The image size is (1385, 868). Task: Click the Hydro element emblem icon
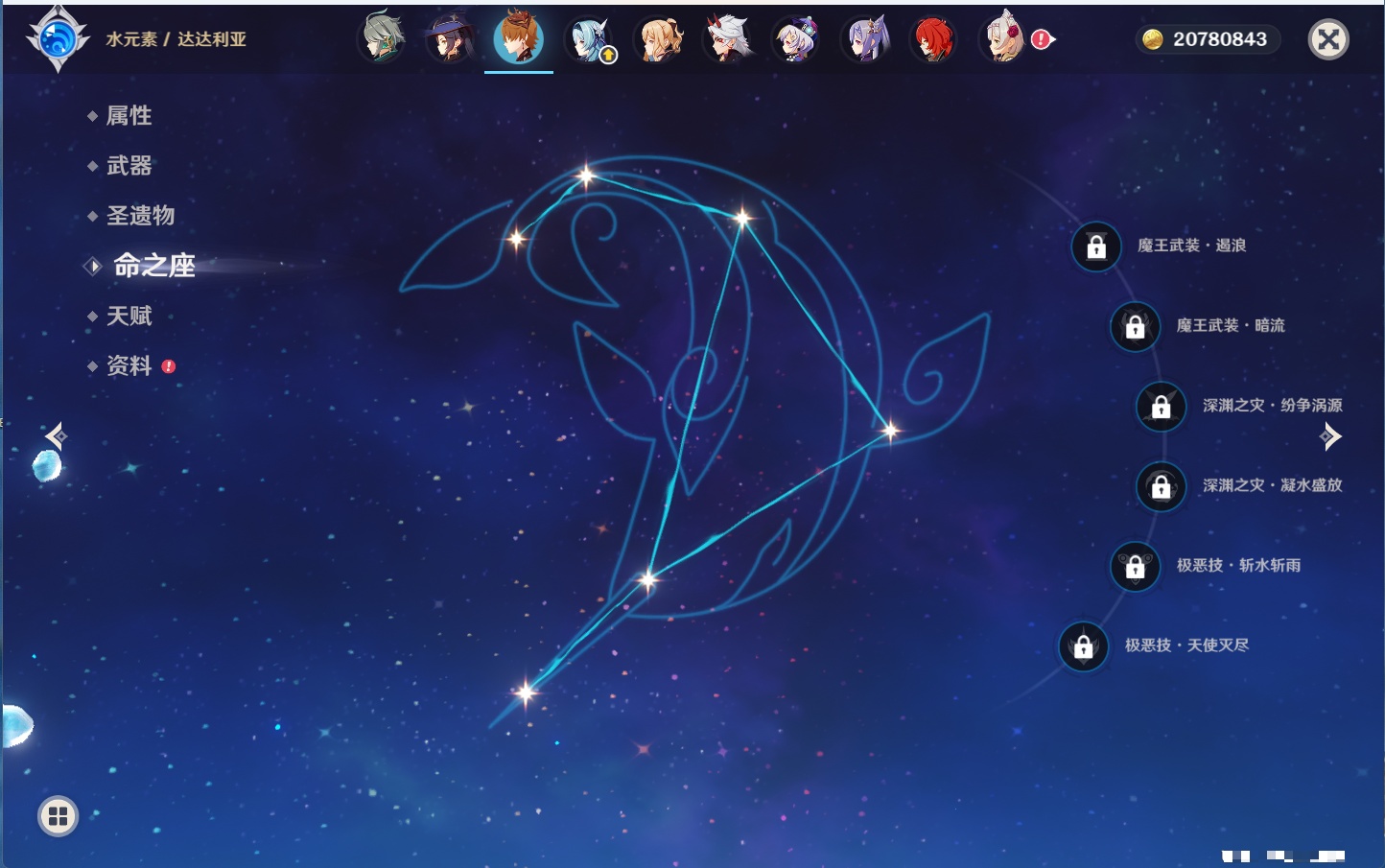tap(58, 39)
